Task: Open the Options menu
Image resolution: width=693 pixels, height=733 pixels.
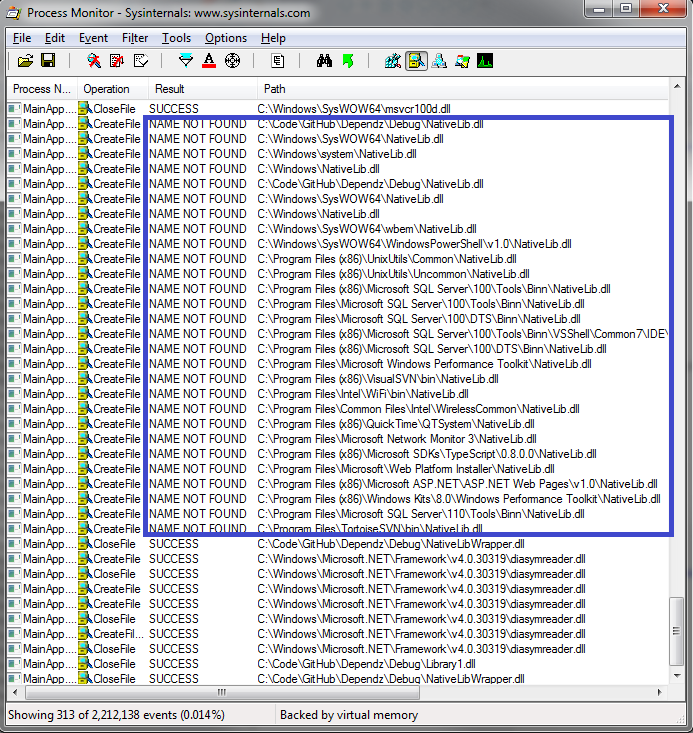Action: pyautogui.click(x=226, y=38)
